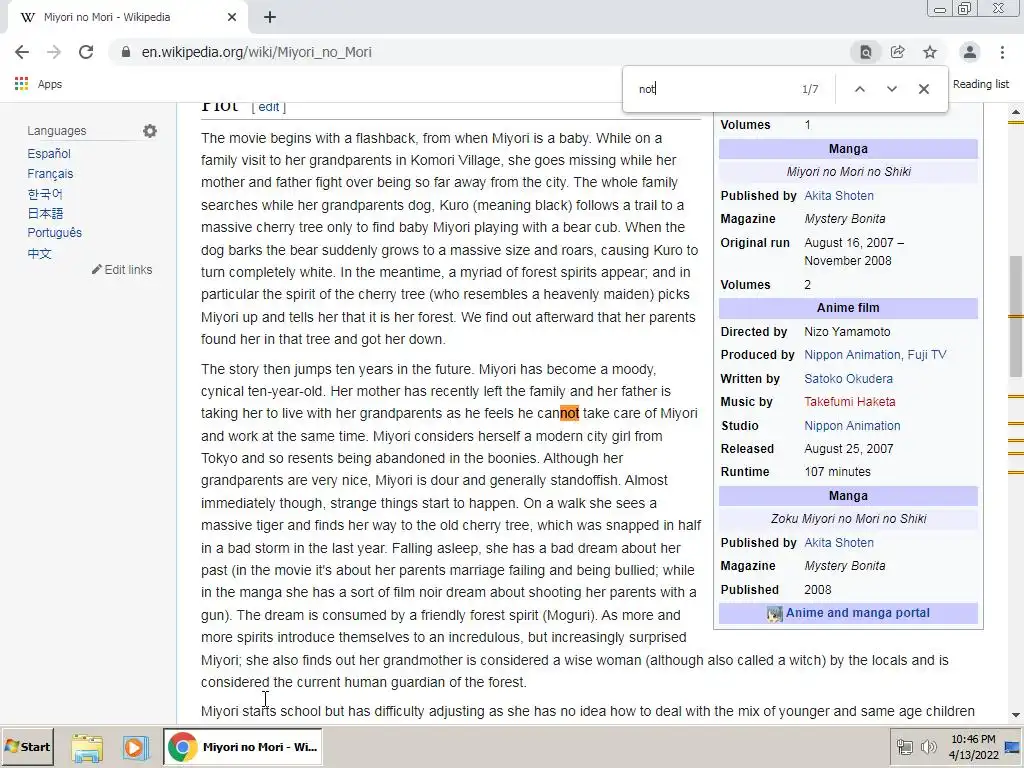1024x768 pixels.
Task: Open Chrome's three-dot menu
Action: 1002,52
